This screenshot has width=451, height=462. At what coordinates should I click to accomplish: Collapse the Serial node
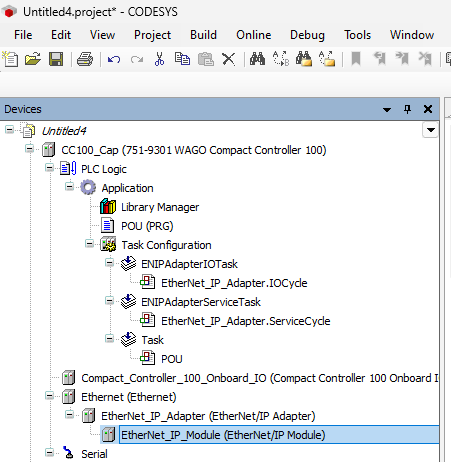tap(49, 452)
